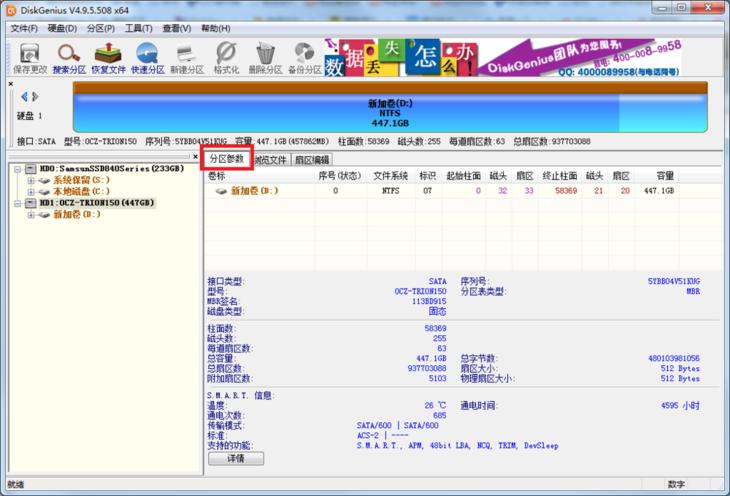Image resolution: width=730 pixels, height=496 pixels.
Task: Click the 447.1GB capacity cell in the table
Action: coord(658,191)
